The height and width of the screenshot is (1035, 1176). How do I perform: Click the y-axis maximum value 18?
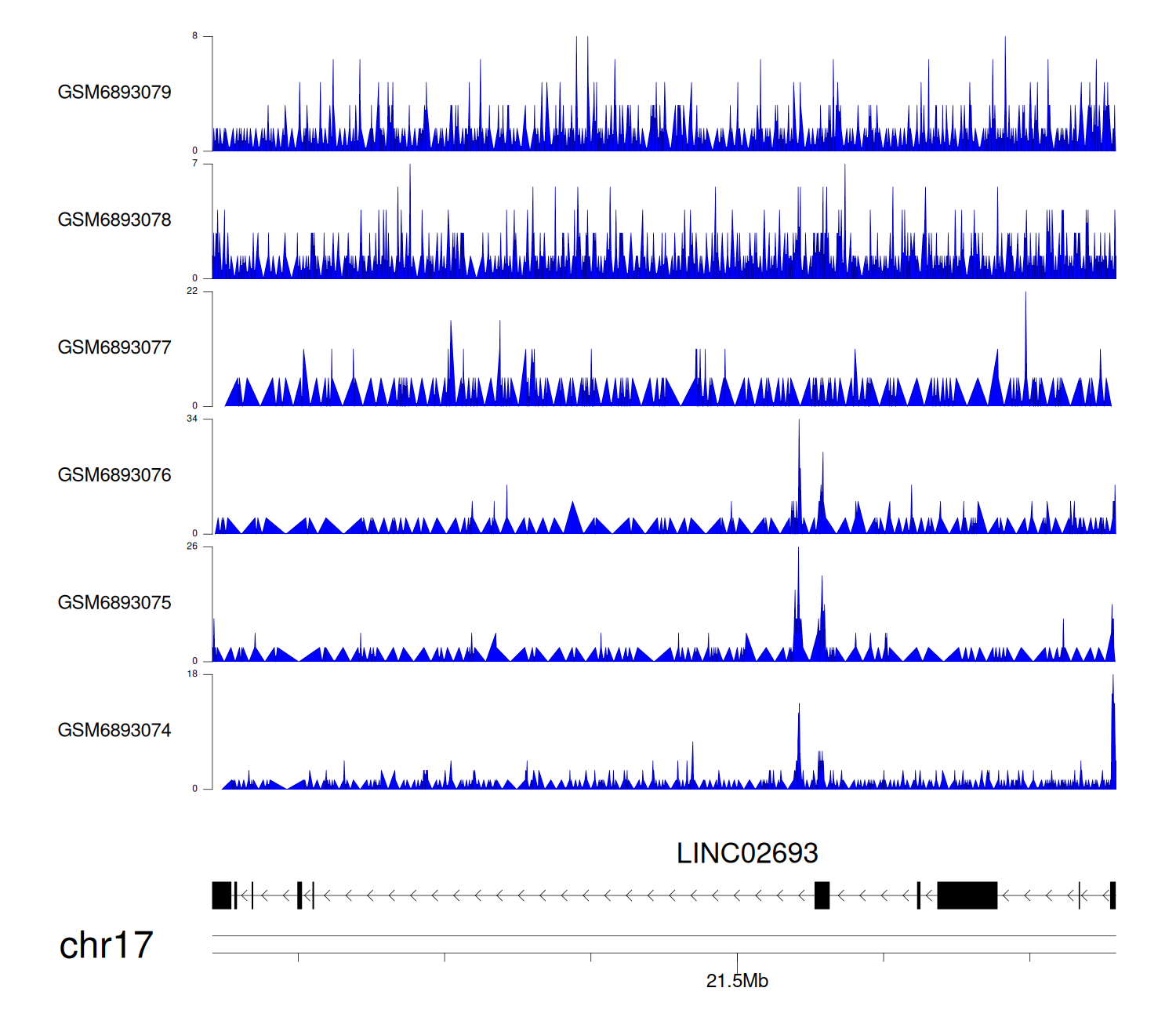pyautogui.click(x=192, y=674)
